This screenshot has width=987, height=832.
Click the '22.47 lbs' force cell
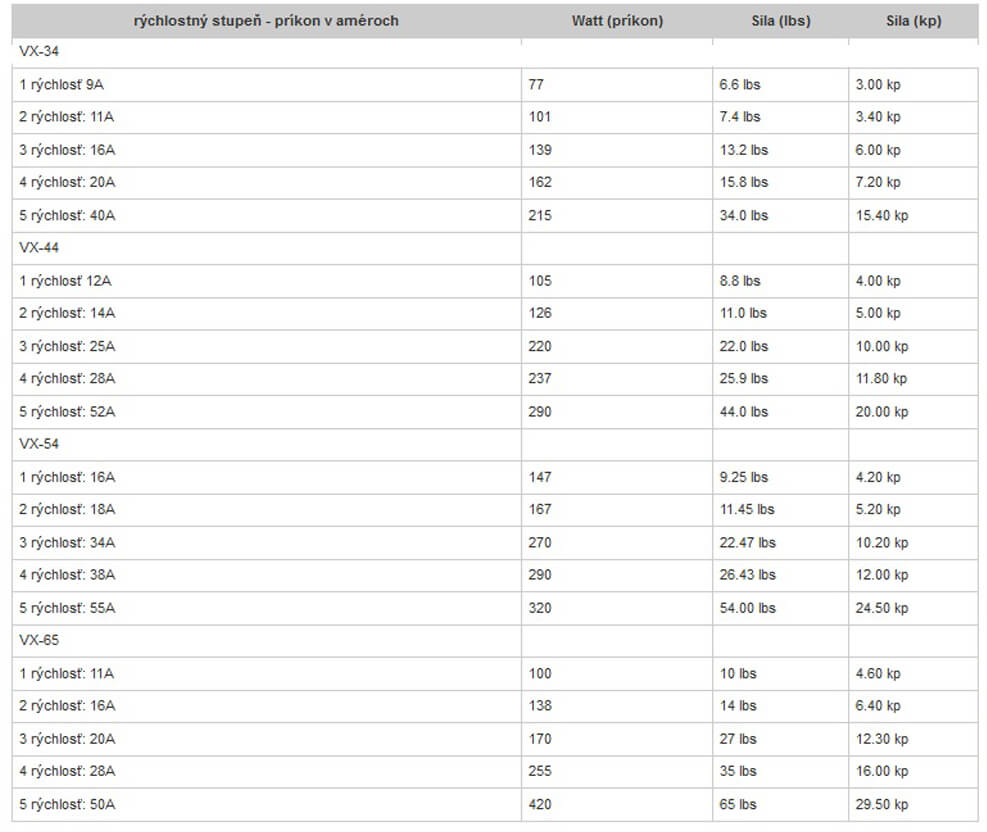coord(748,542)
